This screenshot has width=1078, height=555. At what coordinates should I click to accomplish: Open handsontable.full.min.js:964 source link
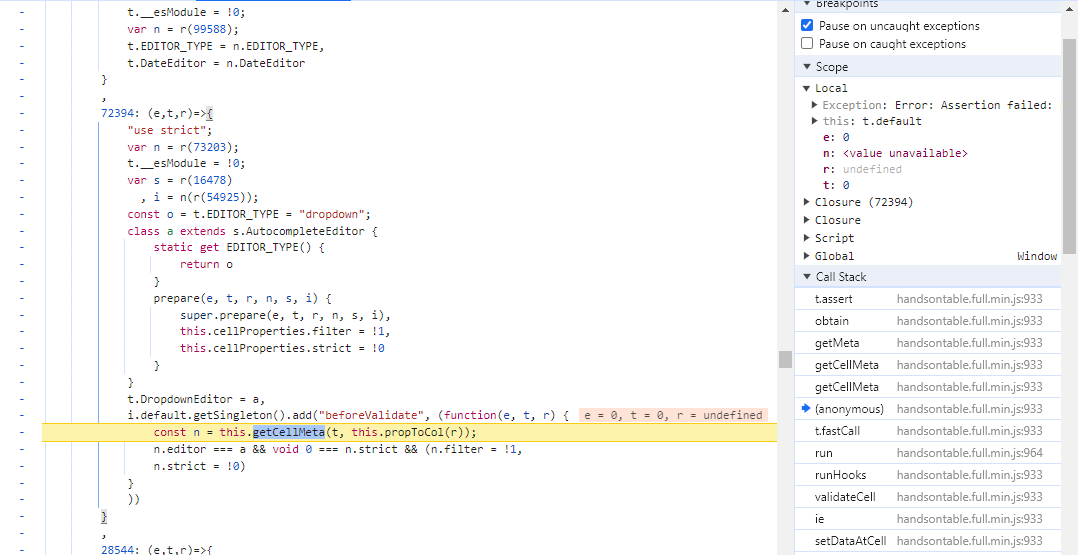pyautogui.click(x=969, y=453)
